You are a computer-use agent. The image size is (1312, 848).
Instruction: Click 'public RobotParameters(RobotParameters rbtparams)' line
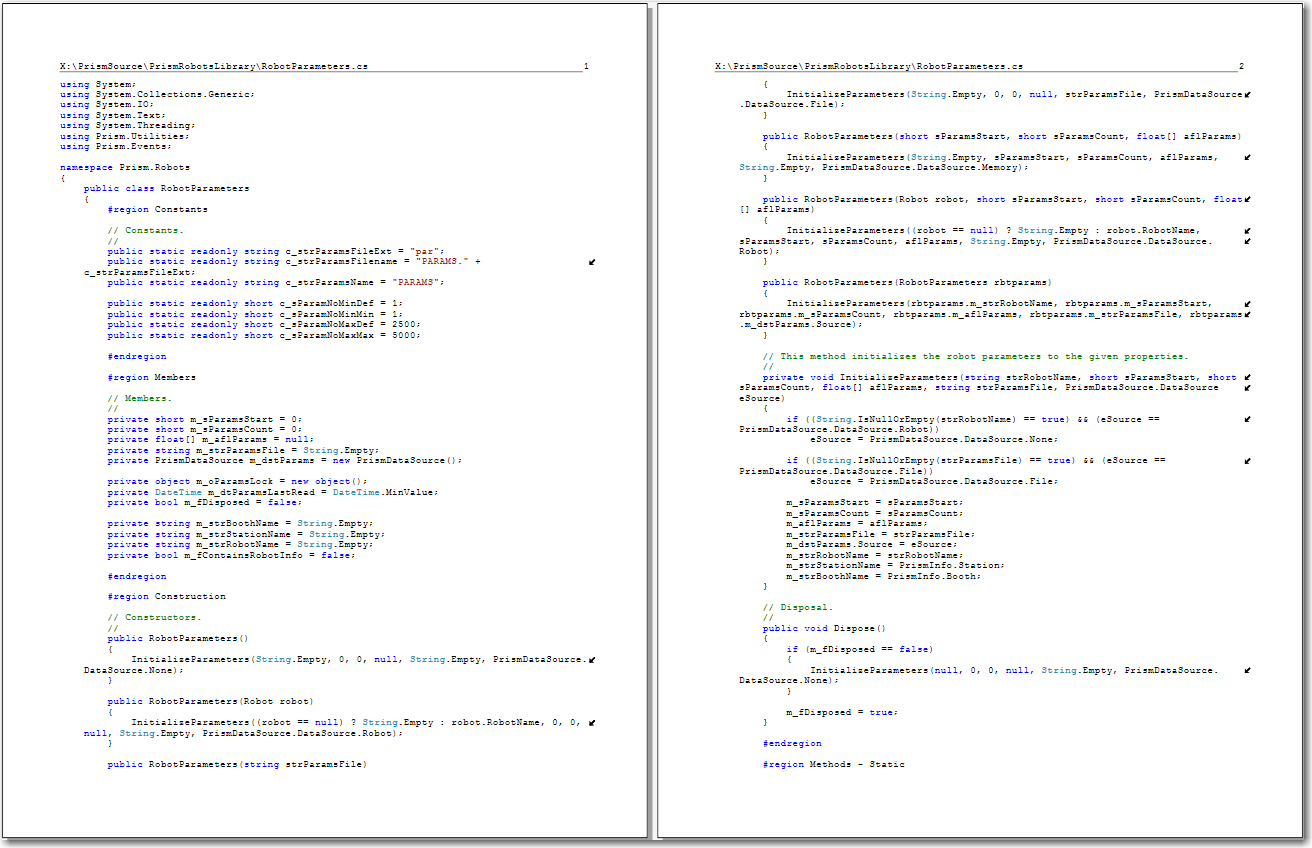(907, 282)
